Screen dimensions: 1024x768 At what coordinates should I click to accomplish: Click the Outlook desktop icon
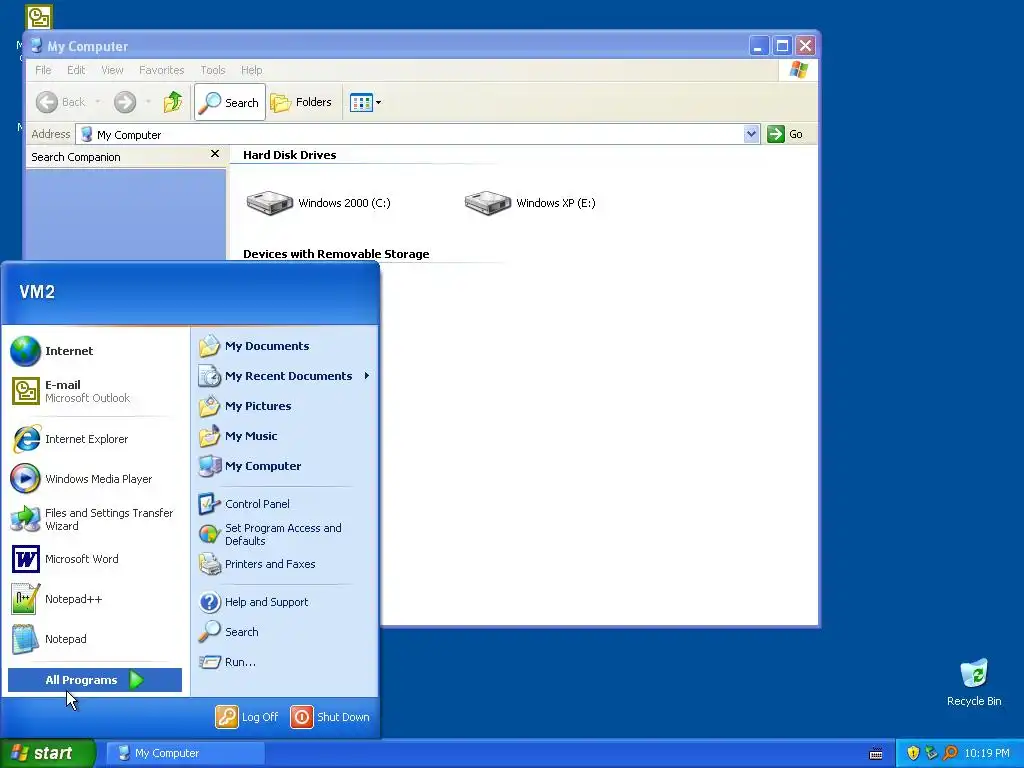pyautogui.click(x=39, y=17)
